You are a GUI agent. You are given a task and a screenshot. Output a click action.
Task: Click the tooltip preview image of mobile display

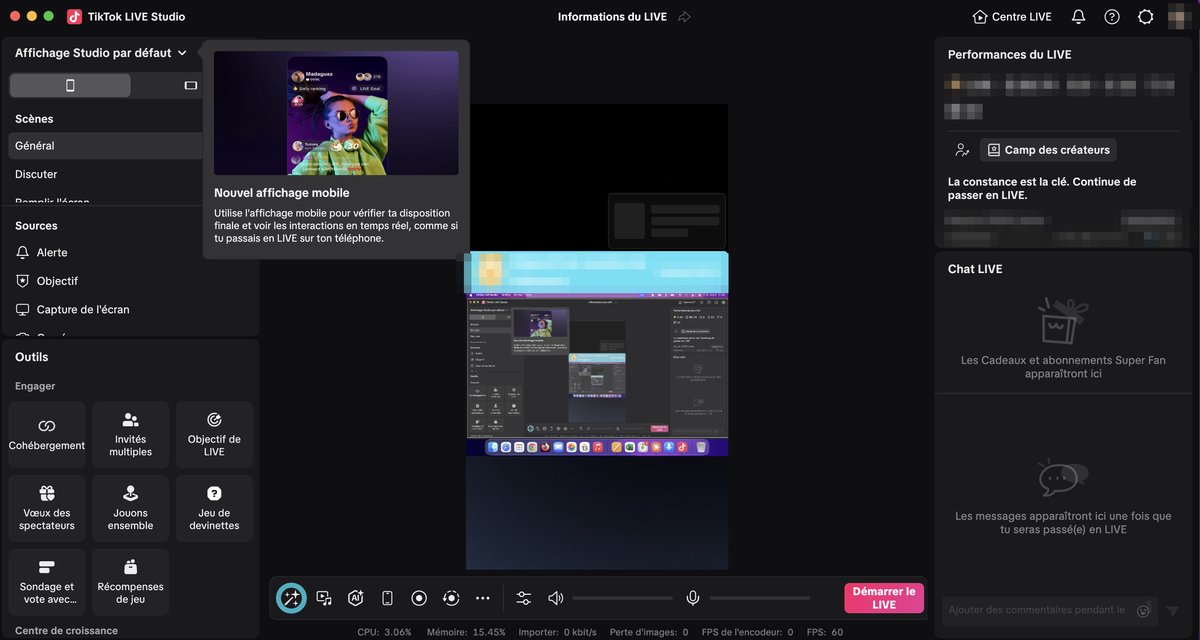click(x=336, y=113)
